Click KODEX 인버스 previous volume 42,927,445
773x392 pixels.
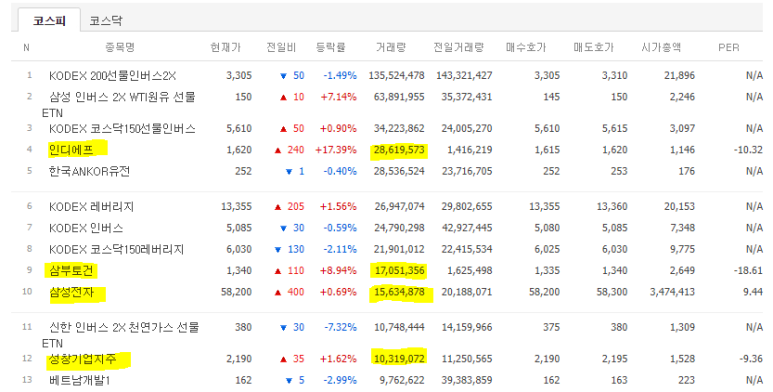pos(466,228)
